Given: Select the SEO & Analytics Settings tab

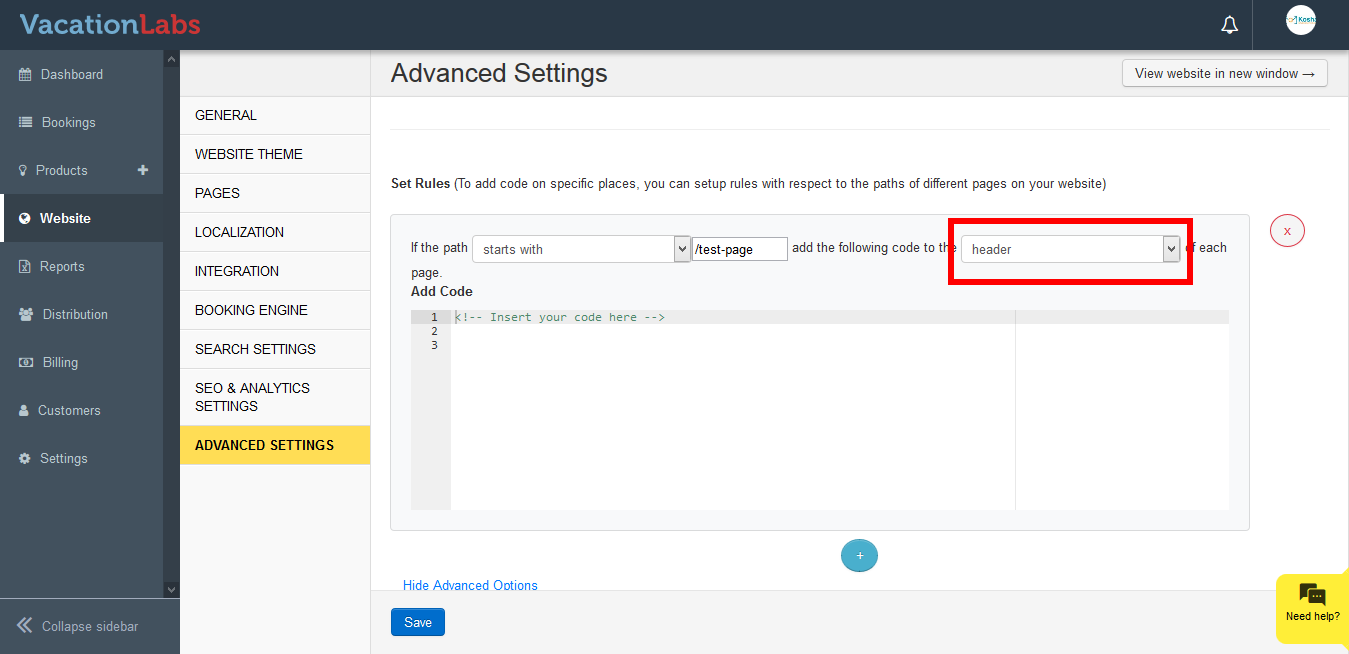Looking at the screenshot, I should [252, 397].
